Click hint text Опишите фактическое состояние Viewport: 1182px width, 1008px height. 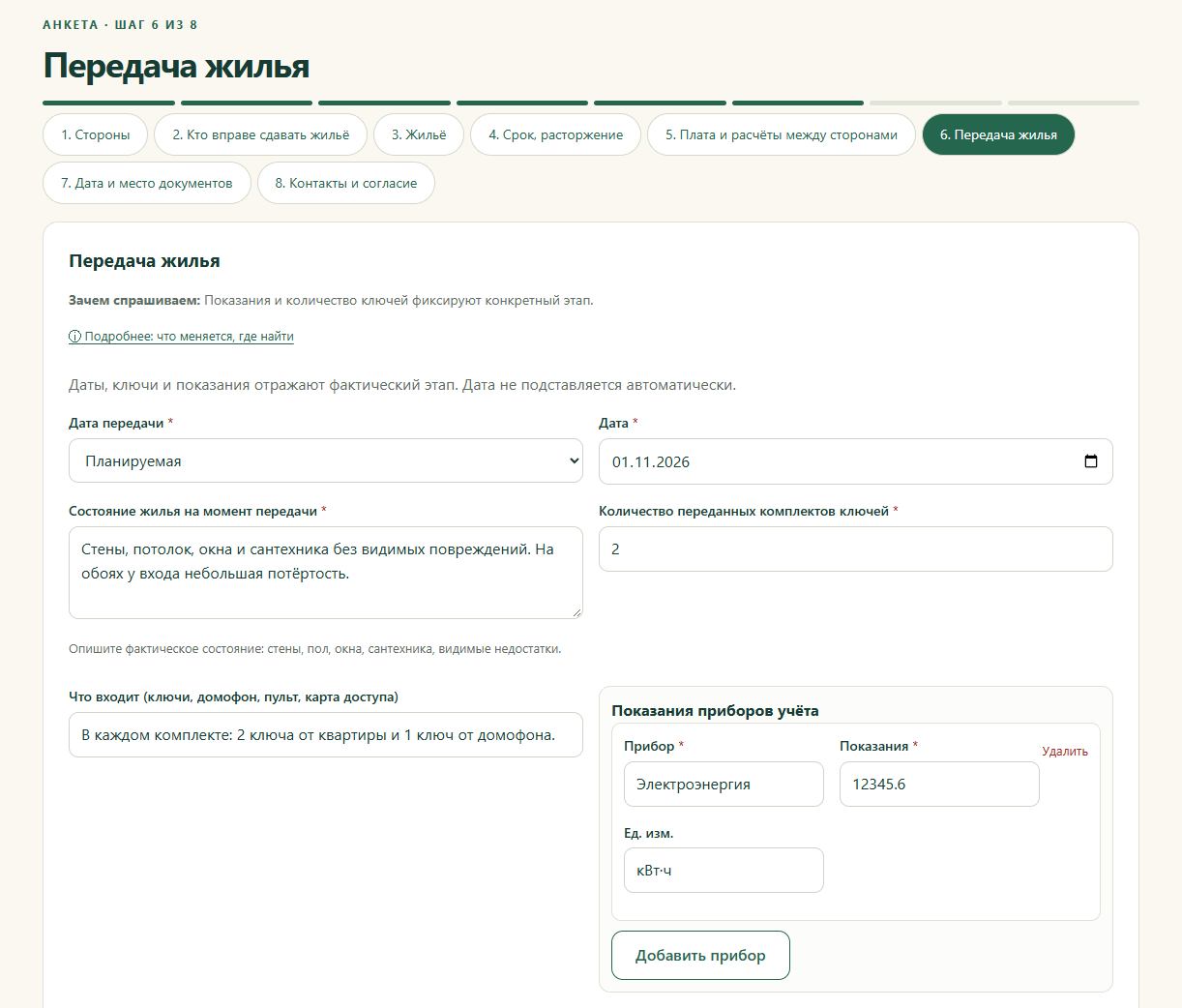[314, 649]
